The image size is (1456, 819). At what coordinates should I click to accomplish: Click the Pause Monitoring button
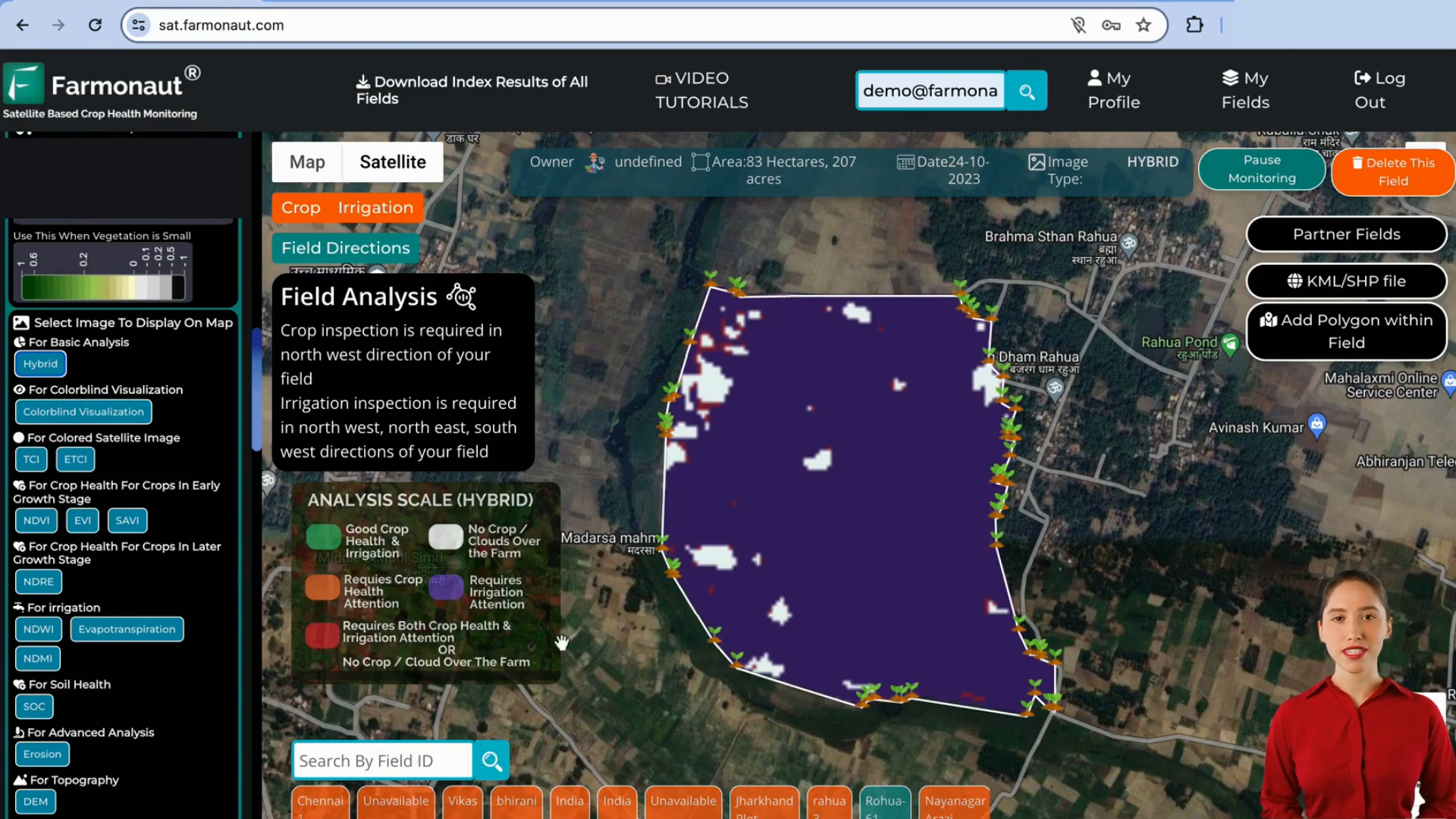[x=1263, y=169]
